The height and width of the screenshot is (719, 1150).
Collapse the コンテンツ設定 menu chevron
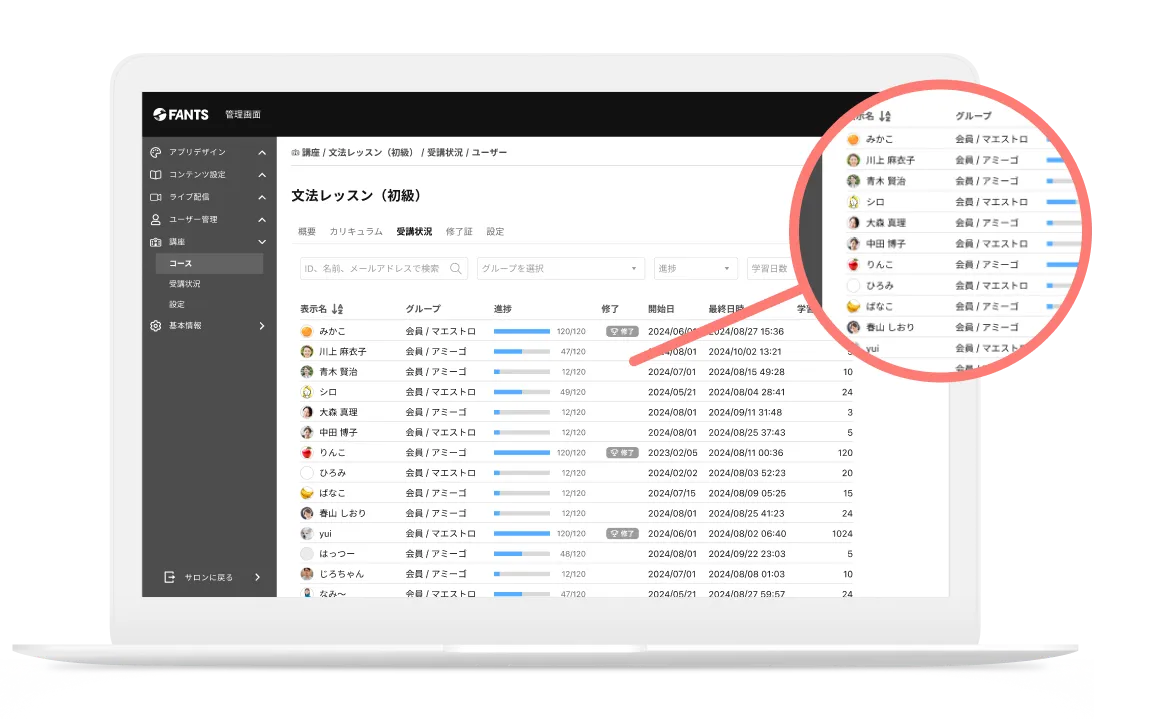pyautogui.click(x=262, y=175)
